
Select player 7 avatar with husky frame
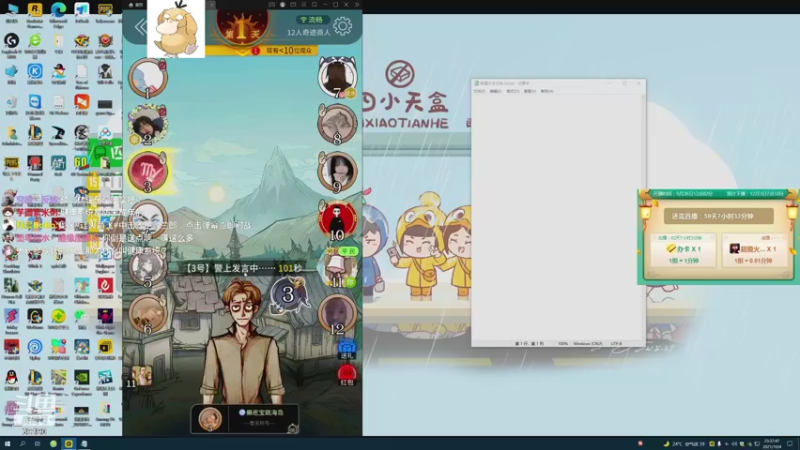pos(337,77)
